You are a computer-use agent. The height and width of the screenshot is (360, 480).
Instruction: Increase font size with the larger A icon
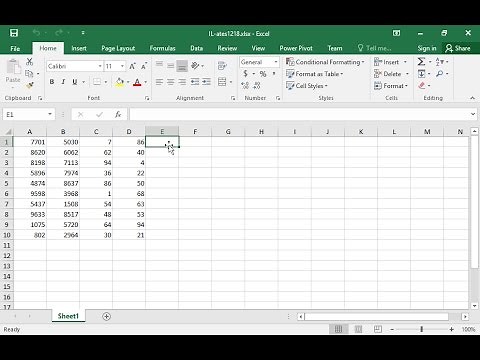click(132, 66)
